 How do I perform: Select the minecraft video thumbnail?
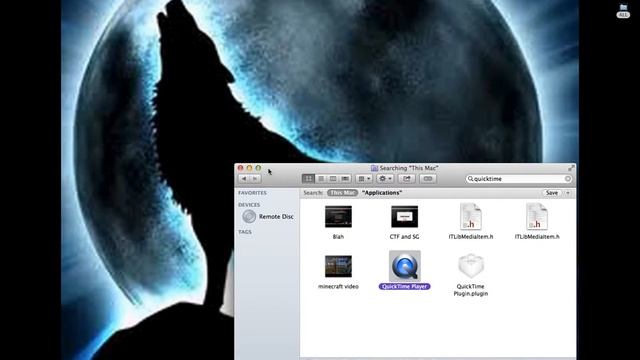point(338,266)
